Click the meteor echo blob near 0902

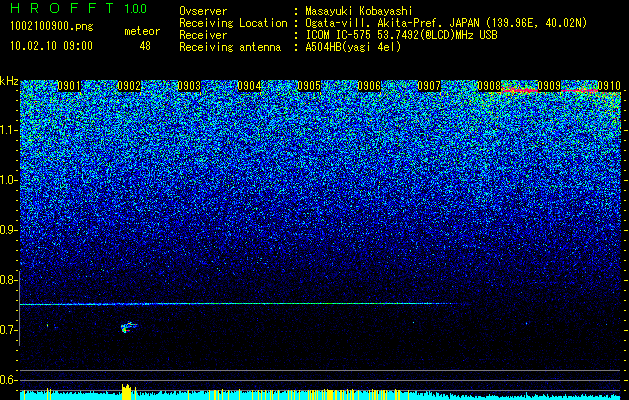pyautogui.click(x=129, y=327)
